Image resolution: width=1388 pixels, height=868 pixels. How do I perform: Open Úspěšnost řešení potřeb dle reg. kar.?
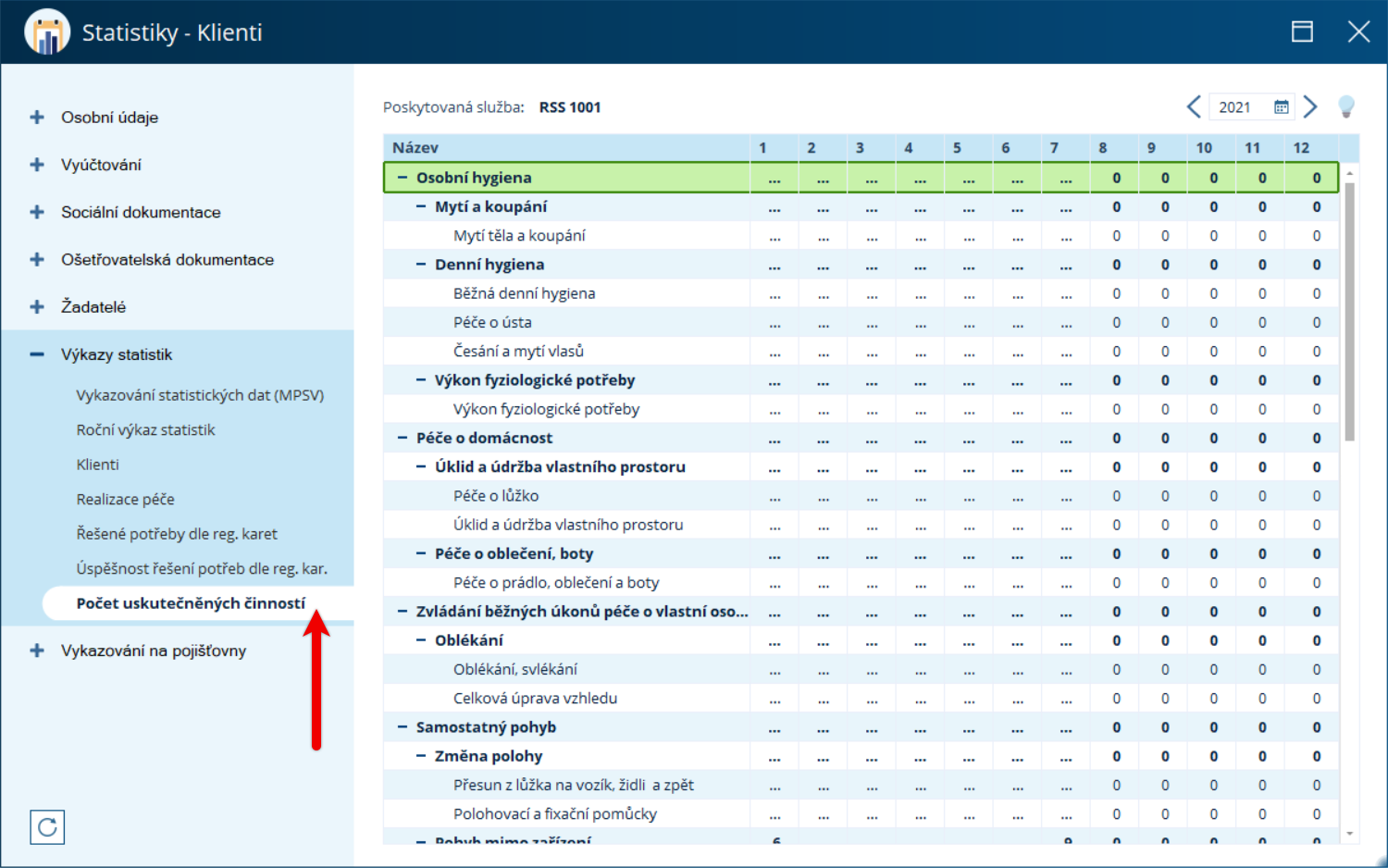pos(202,569)
